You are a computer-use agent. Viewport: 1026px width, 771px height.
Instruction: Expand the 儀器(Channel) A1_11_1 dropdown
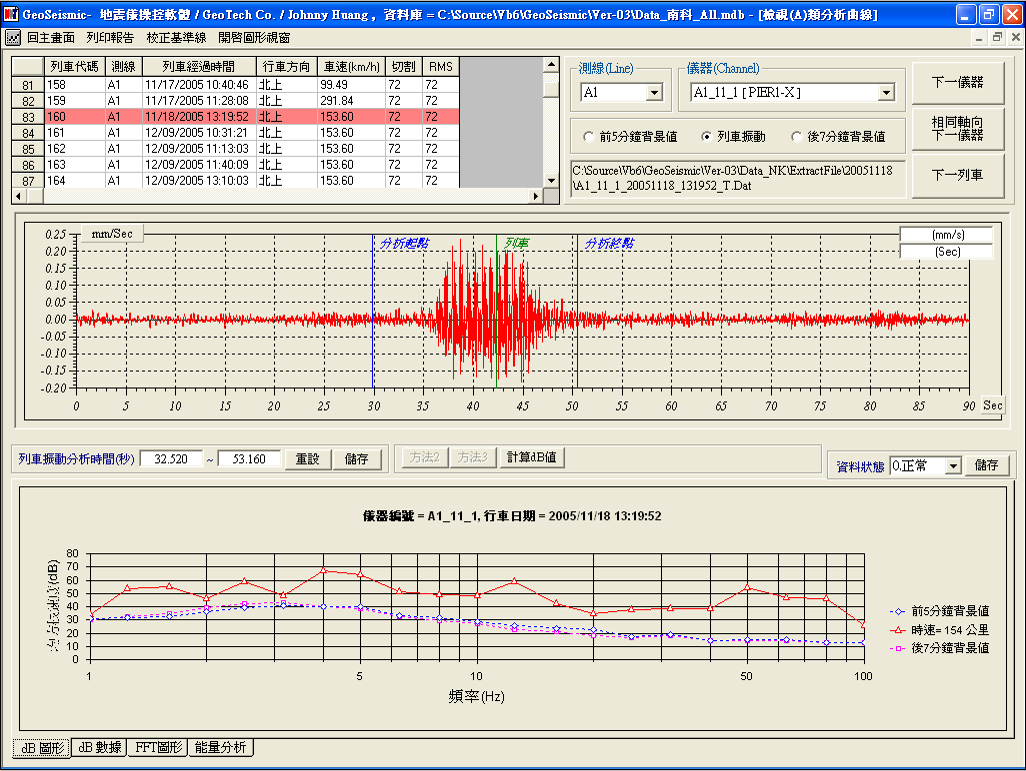coord(886,93)
